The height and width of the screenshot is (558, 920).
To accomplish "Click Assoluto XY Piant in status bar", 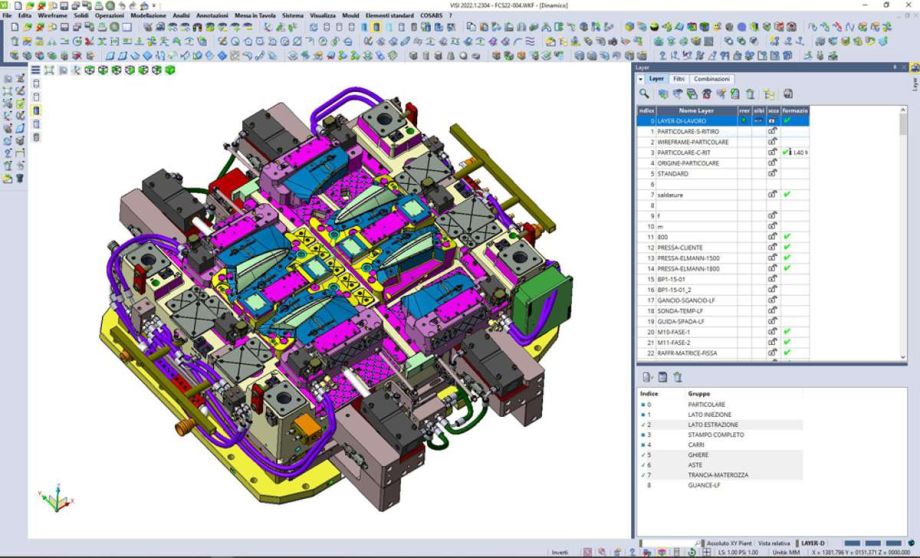I will pyautogui.click(x=729, y=543).
